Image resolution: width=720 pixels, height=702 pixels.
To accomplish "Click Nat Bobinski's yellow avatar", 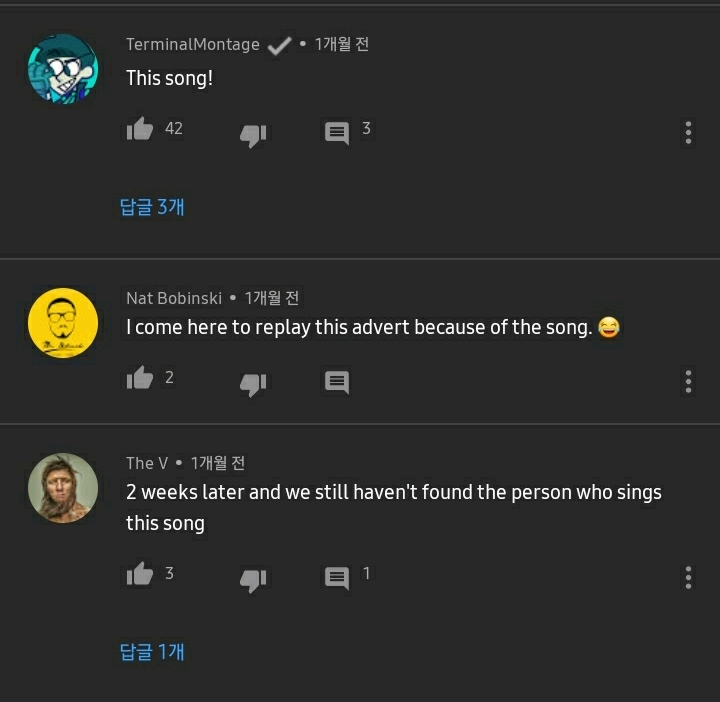I will click(63, 324).
